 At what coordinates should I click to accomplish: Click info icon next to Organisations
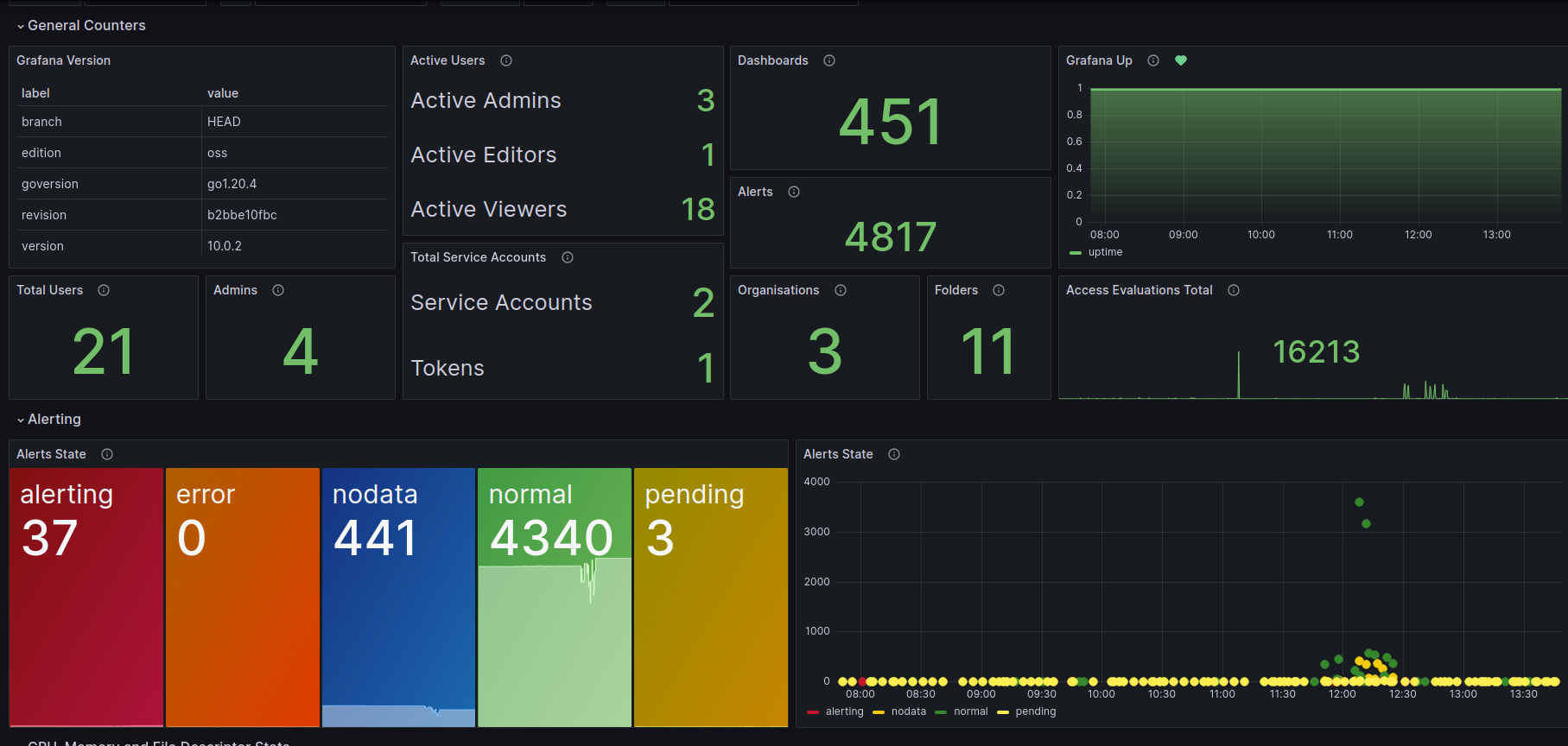[841, 290]
